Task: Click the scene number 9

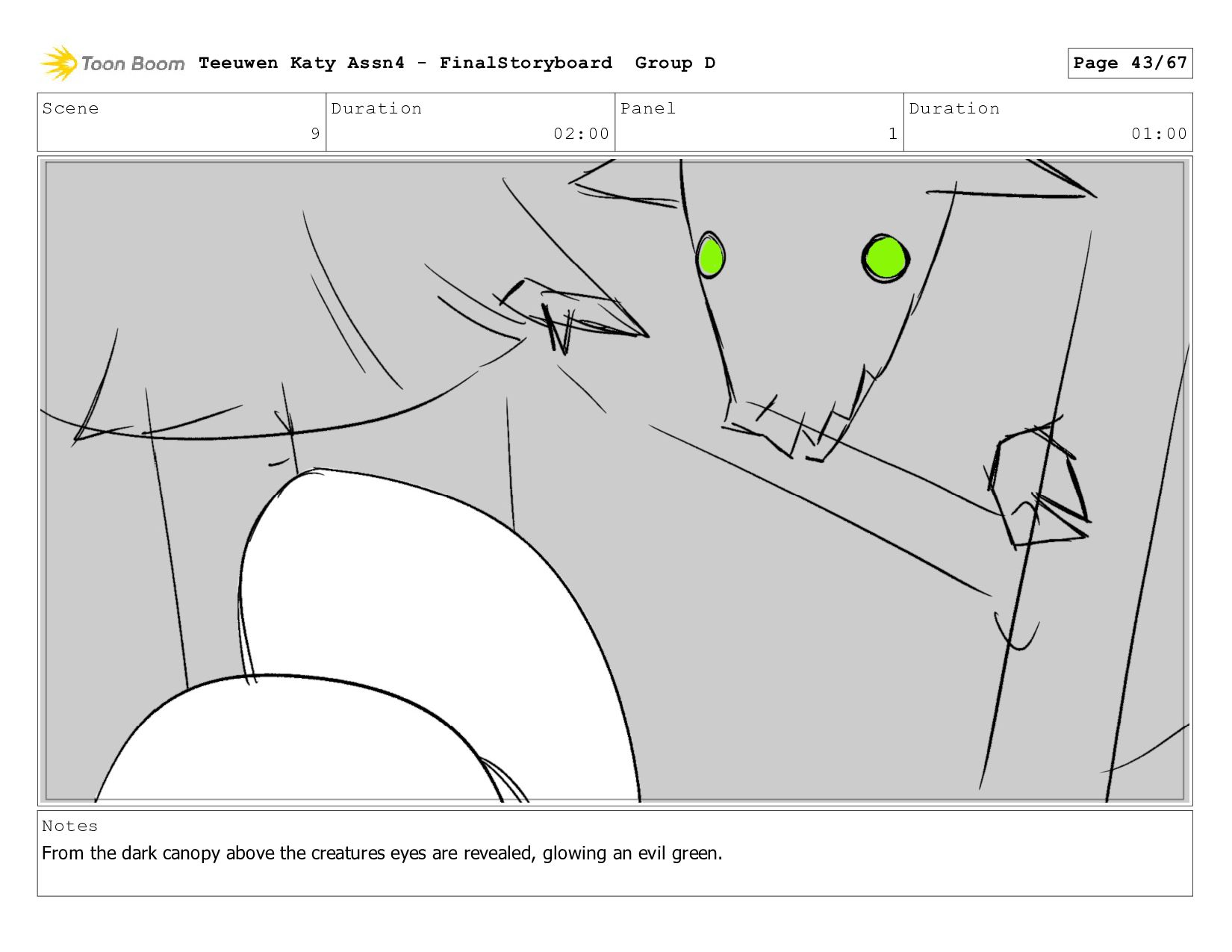Action: 315,134
